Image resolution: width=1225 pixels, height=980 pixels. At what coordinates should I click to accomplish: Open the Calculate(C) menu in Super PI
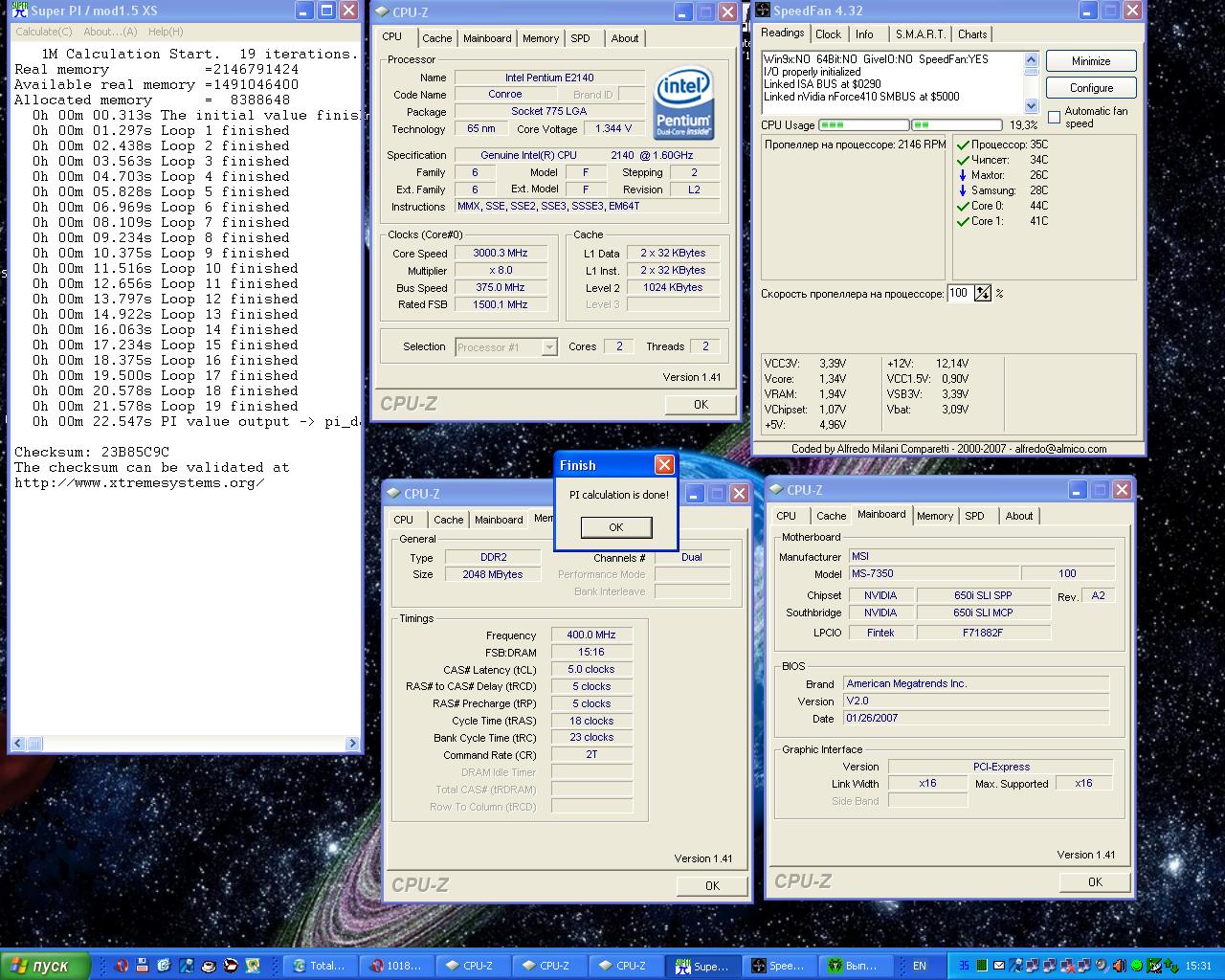click(43, 32)
